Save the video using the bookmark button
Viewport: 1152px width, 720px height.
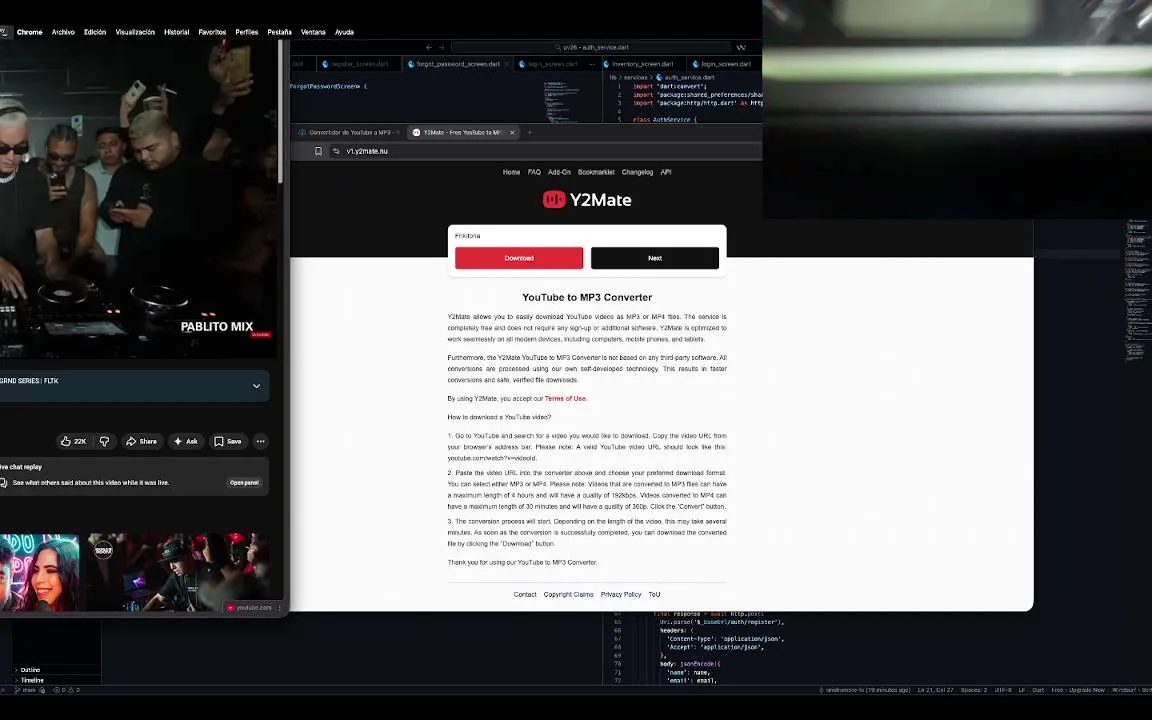(x=228, y=442)
